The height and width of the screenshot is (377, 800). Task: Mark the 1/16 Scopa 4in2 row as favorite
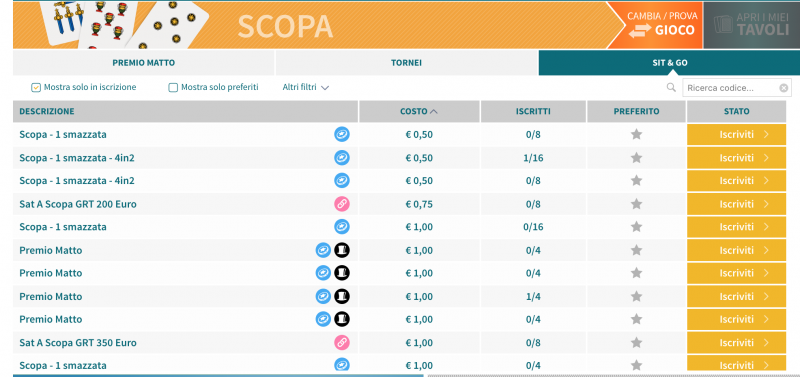pyautogui.click(x=636, y=158)
